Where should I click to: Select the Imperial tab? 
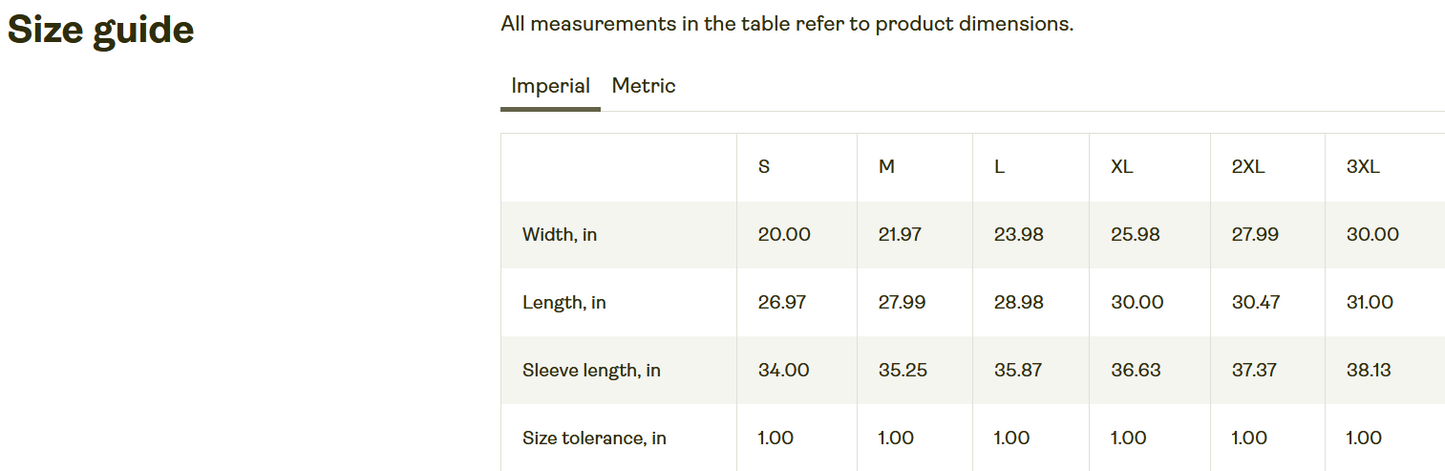(550, 86)
